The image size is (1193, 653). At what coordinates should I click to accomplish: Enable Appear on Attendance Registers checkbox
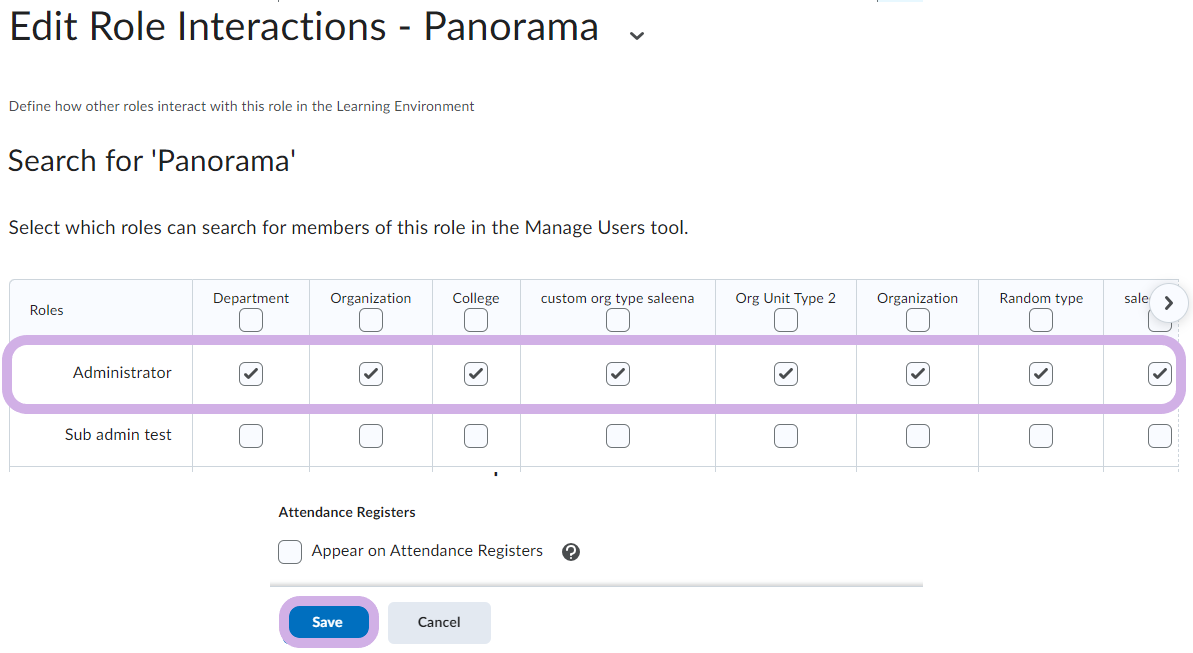pos(290,552)
